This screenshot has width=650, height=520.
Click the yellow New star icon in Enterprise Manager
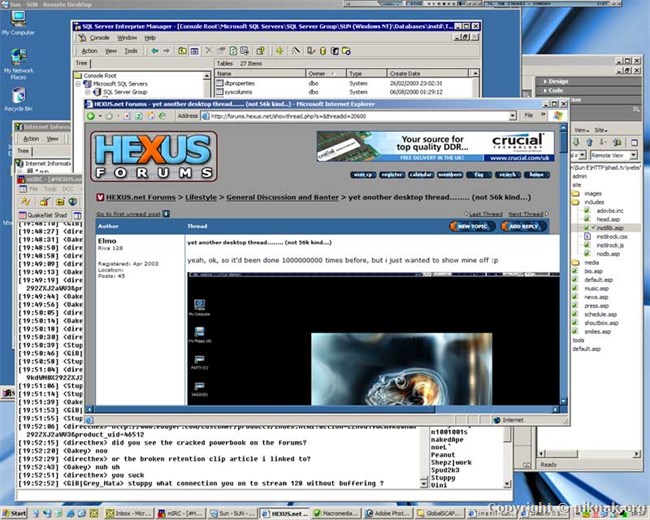(x=279, y=51)
